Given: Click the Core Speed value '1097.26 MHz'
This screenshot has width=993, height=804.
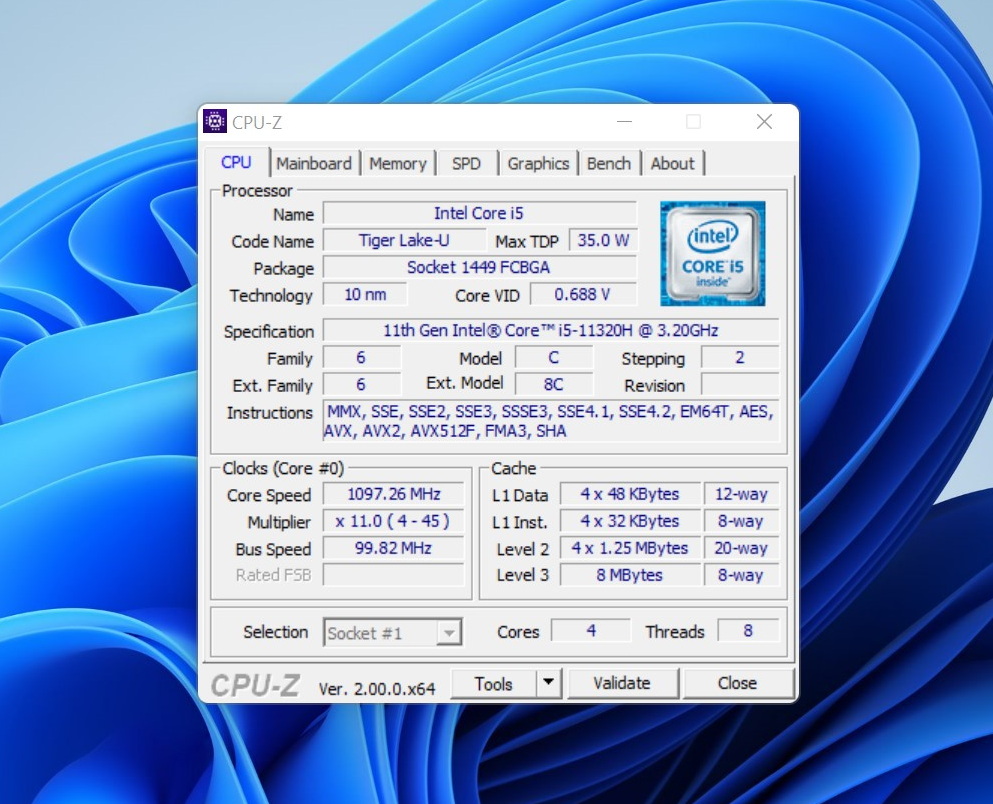Looking at the screenshot, I should [x=393, y=494].
